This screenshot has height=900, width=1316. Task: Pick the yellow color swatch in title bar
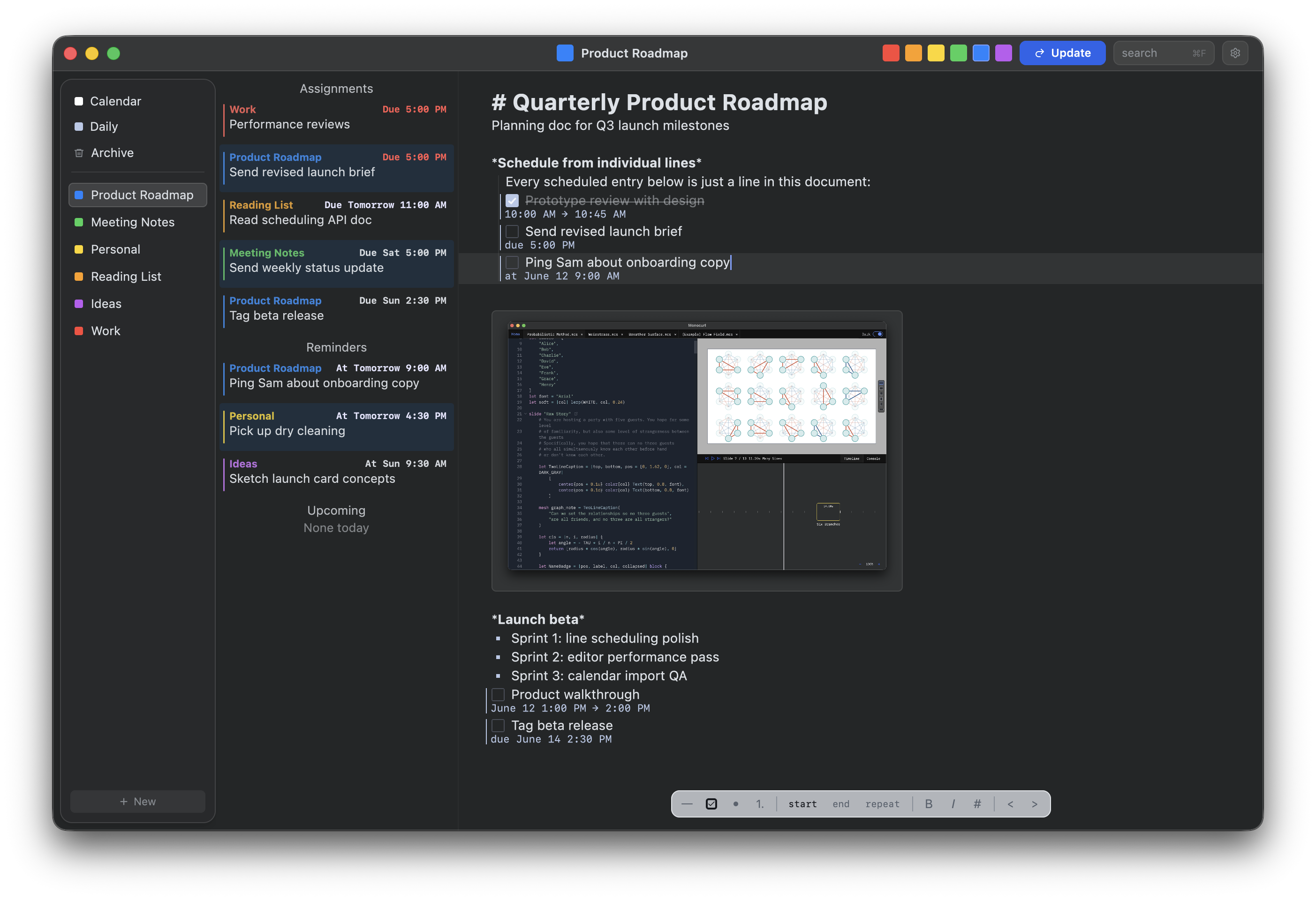(936, 53)
